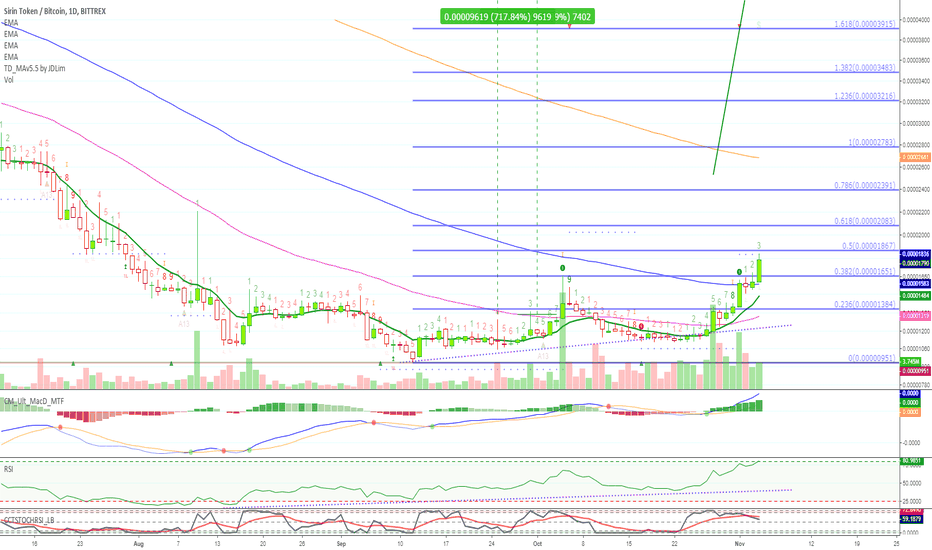Click the orange dot on MACD signal line near Sep
The image size is (932, 550).
pos(374,422)
